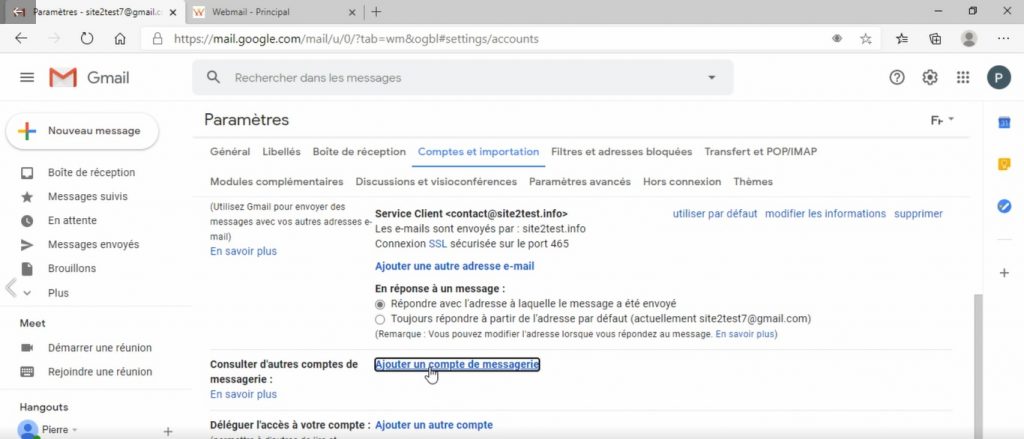Switch to Webmail - Principal browser tab
1024x439 pixels.
(274, 12)
